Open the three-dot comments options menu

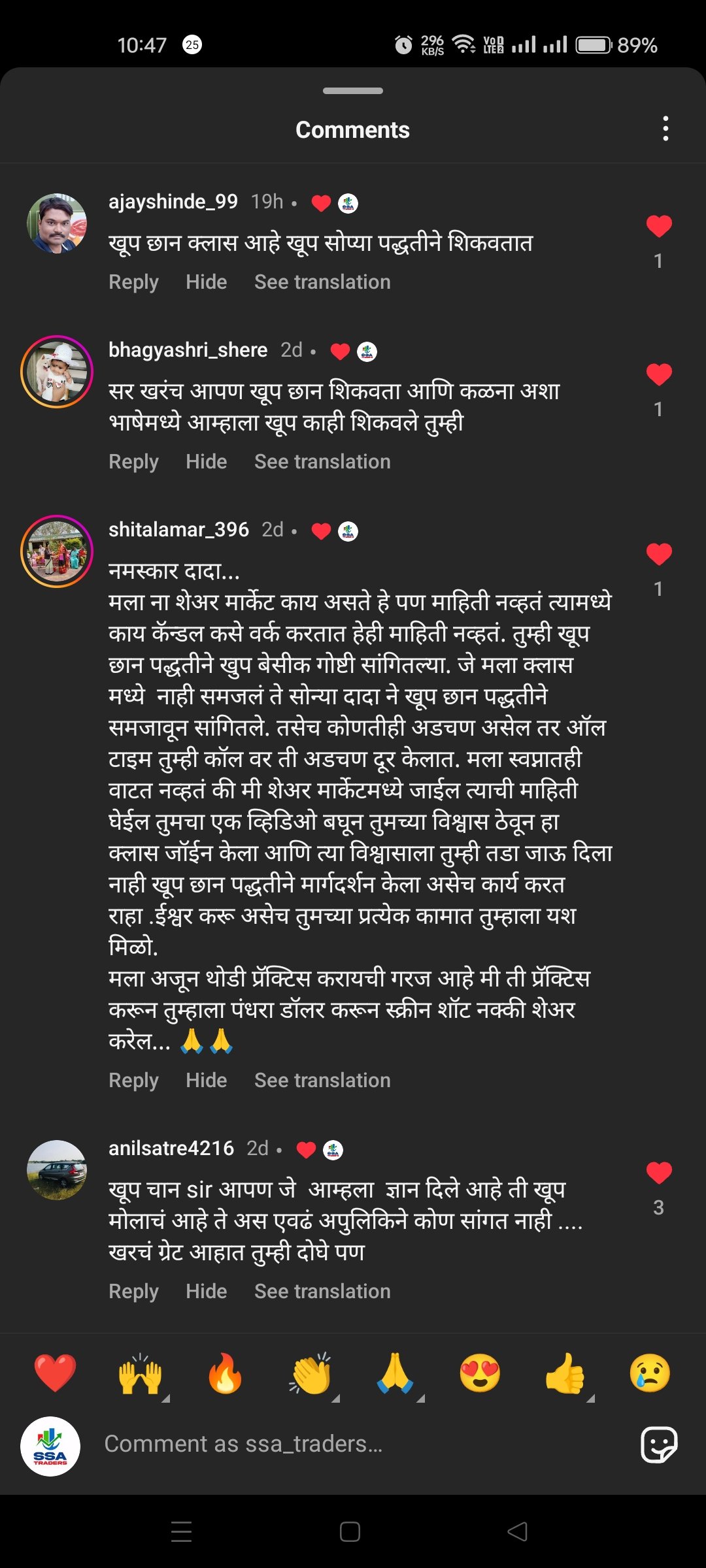tap(665, 129)
